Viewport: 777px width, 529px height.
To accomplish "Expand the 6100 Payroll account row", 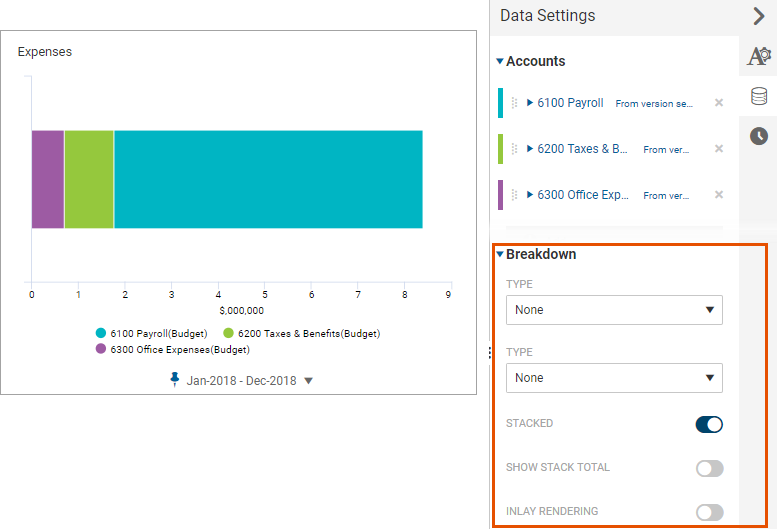I will tap(530, 103).
